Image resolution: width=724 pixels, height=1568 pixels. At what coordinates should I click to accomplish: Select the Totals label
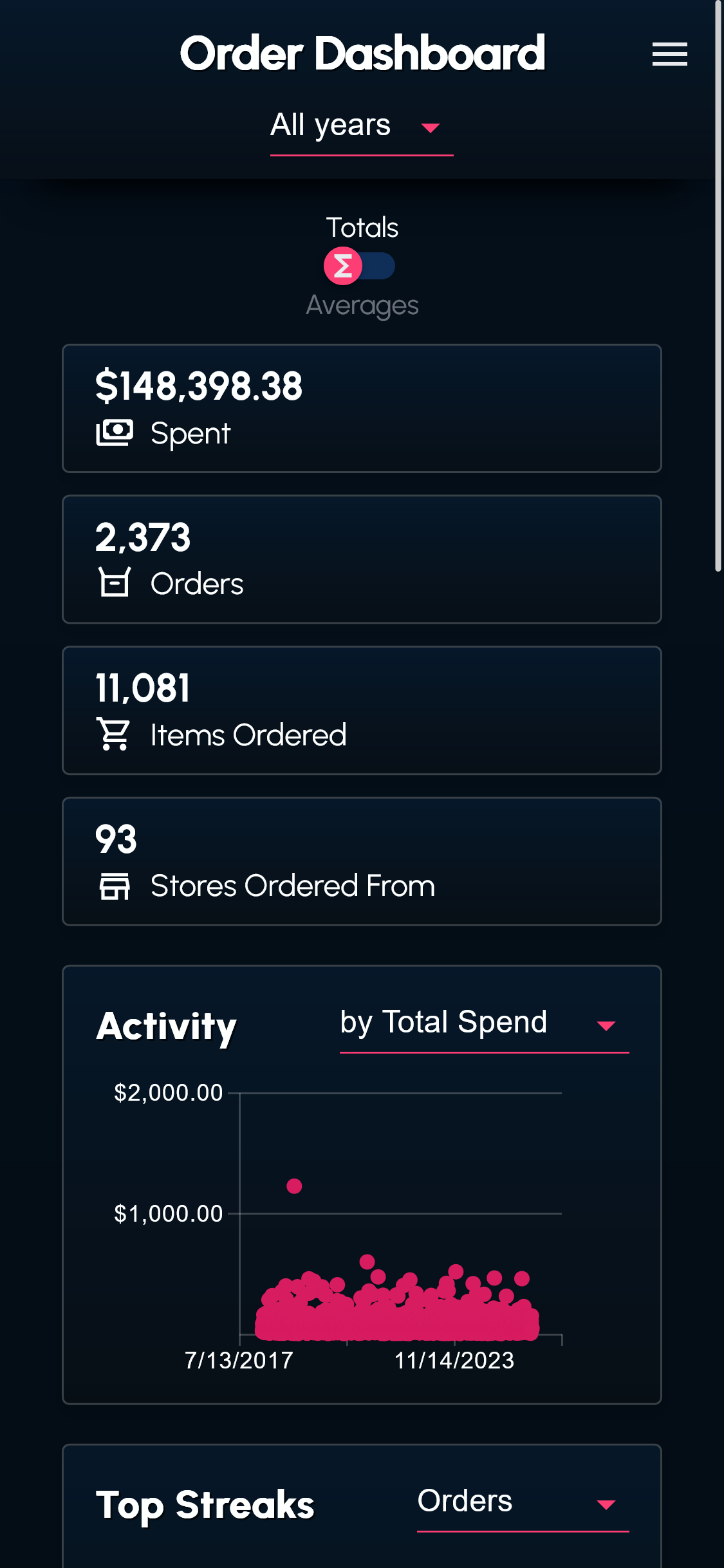tap(362, 227)
